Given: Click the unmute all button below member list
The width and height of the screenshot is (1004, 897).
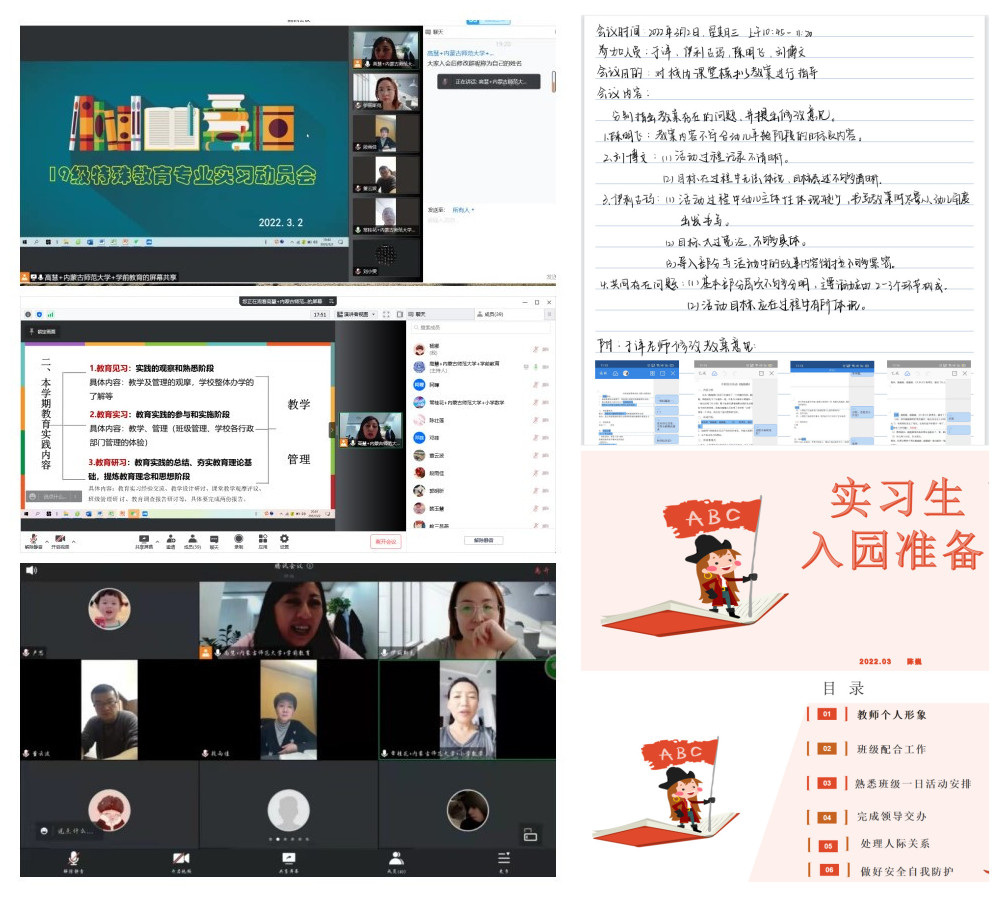Looking at the screenshot, I should pos(483,540).
